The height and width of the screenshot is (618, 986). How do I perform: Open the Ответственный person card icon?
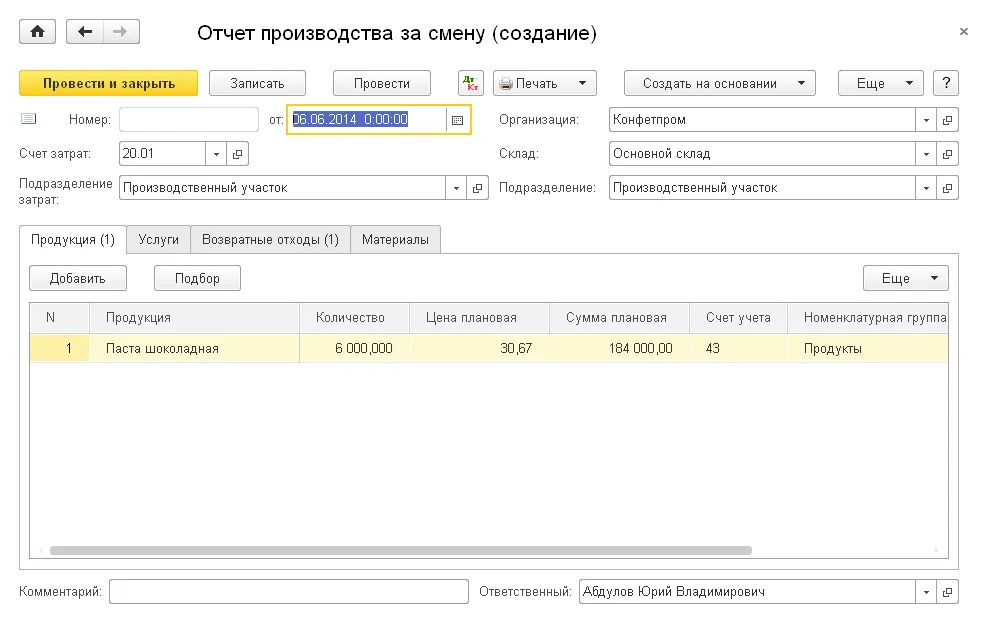946,591
